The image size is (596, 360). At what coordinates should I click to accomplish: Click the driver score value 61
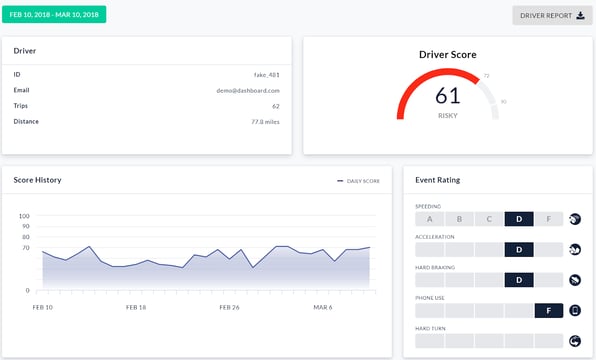(448, 95)
